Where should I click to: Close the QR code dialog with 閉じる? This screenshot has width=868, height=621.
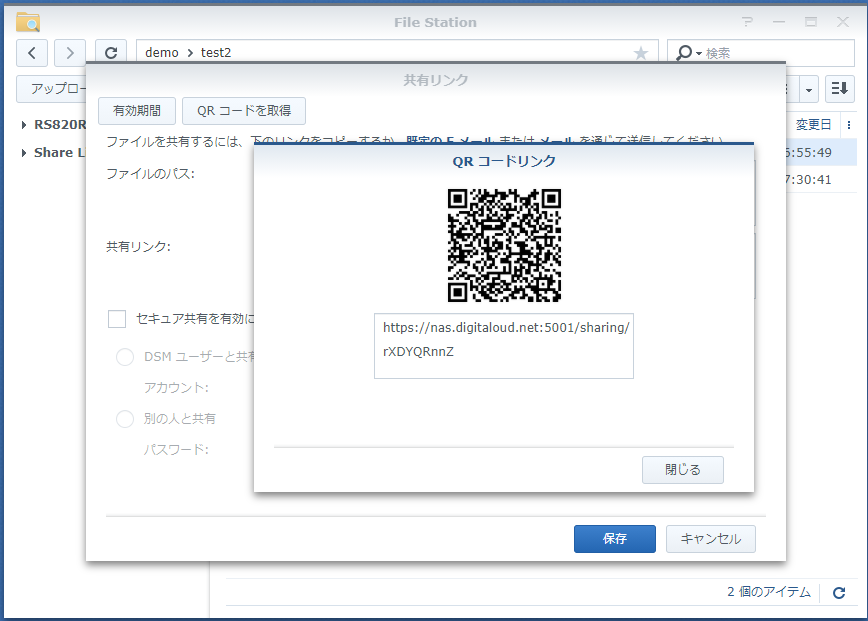(x=683, y=470)
